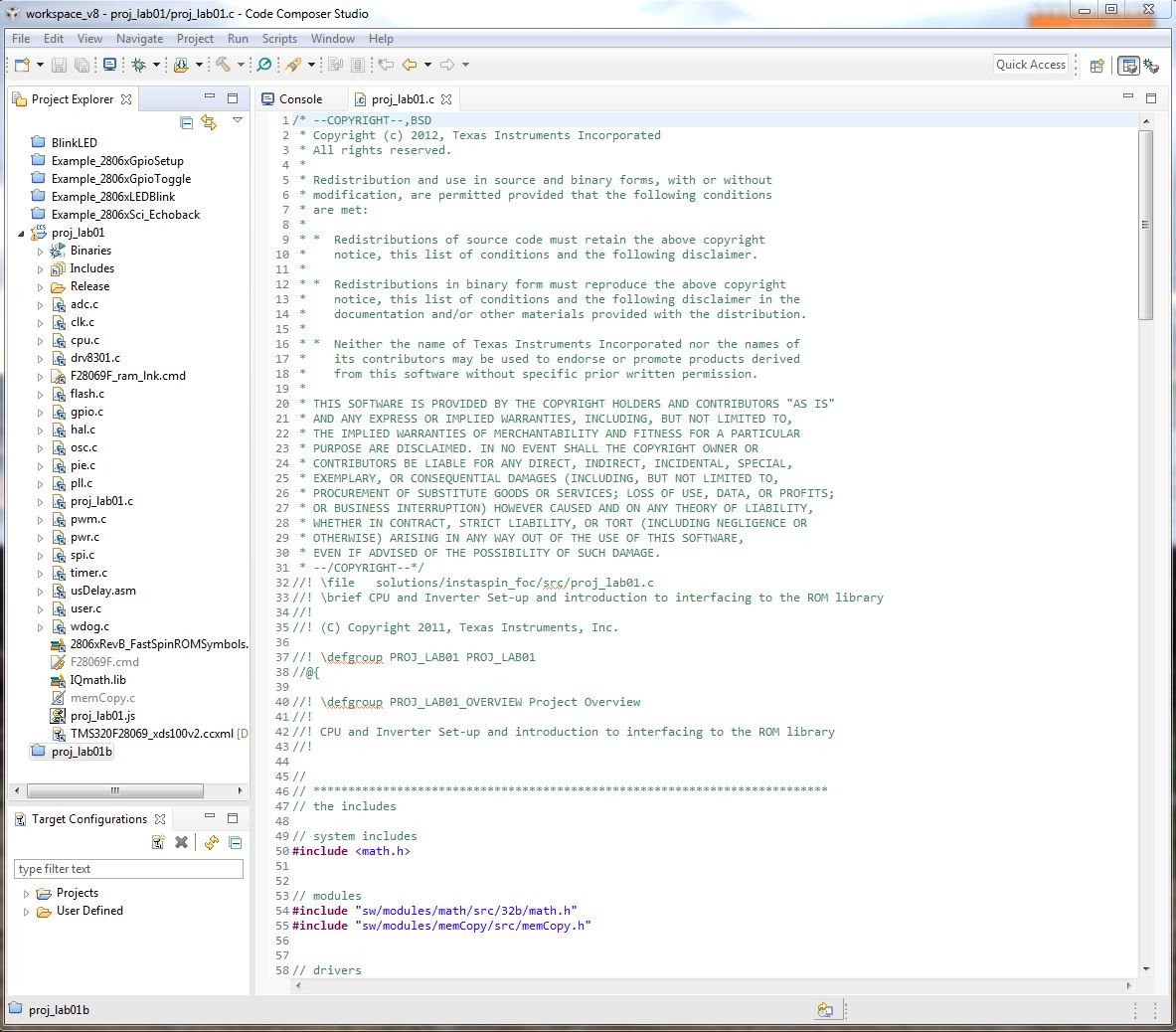The image size is (1176, 1032).
Task: Expand the Projects node in Target Configurations
Action: [x=26, y=893]
